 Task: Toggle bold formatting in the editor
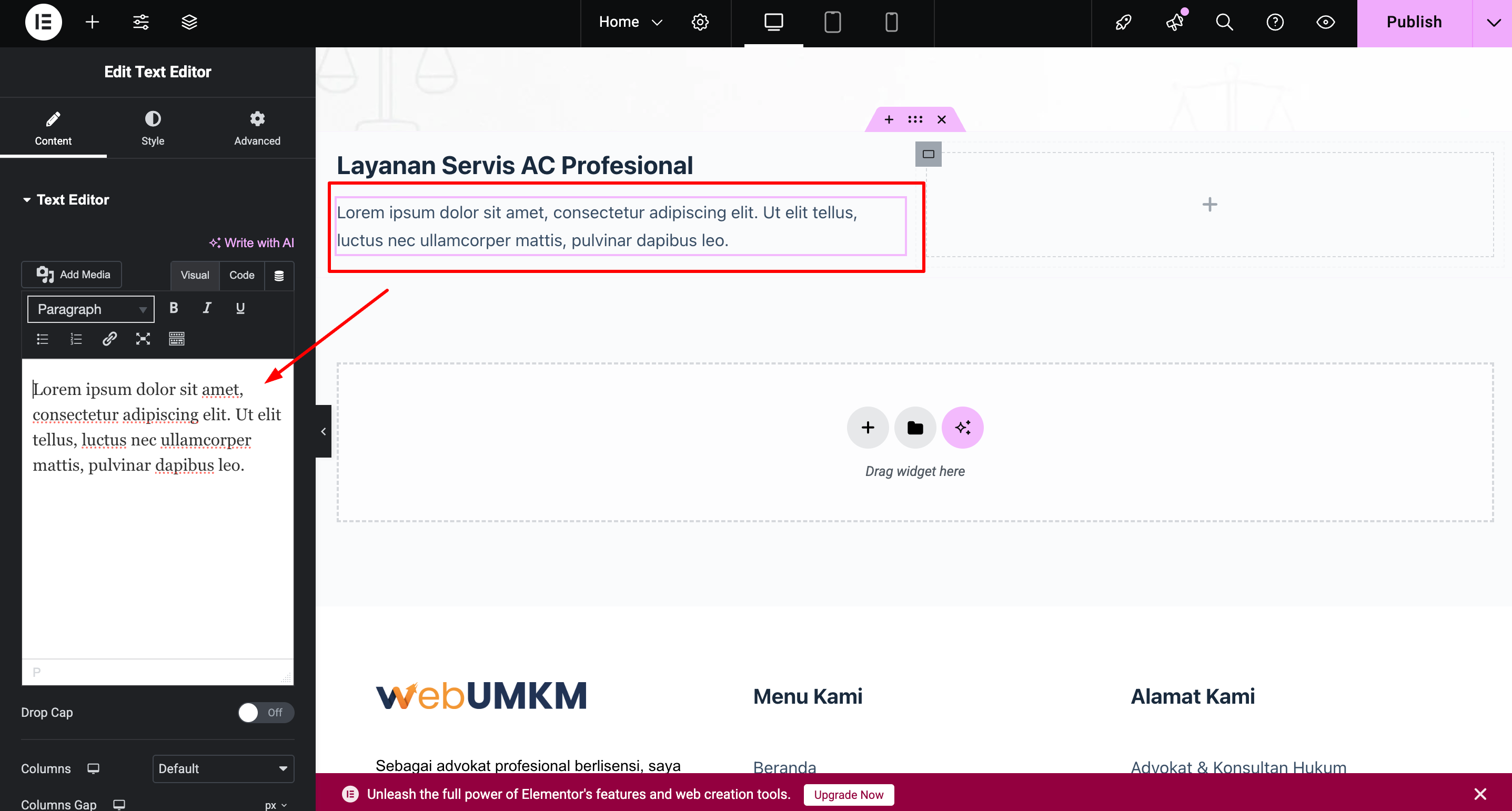174,308
